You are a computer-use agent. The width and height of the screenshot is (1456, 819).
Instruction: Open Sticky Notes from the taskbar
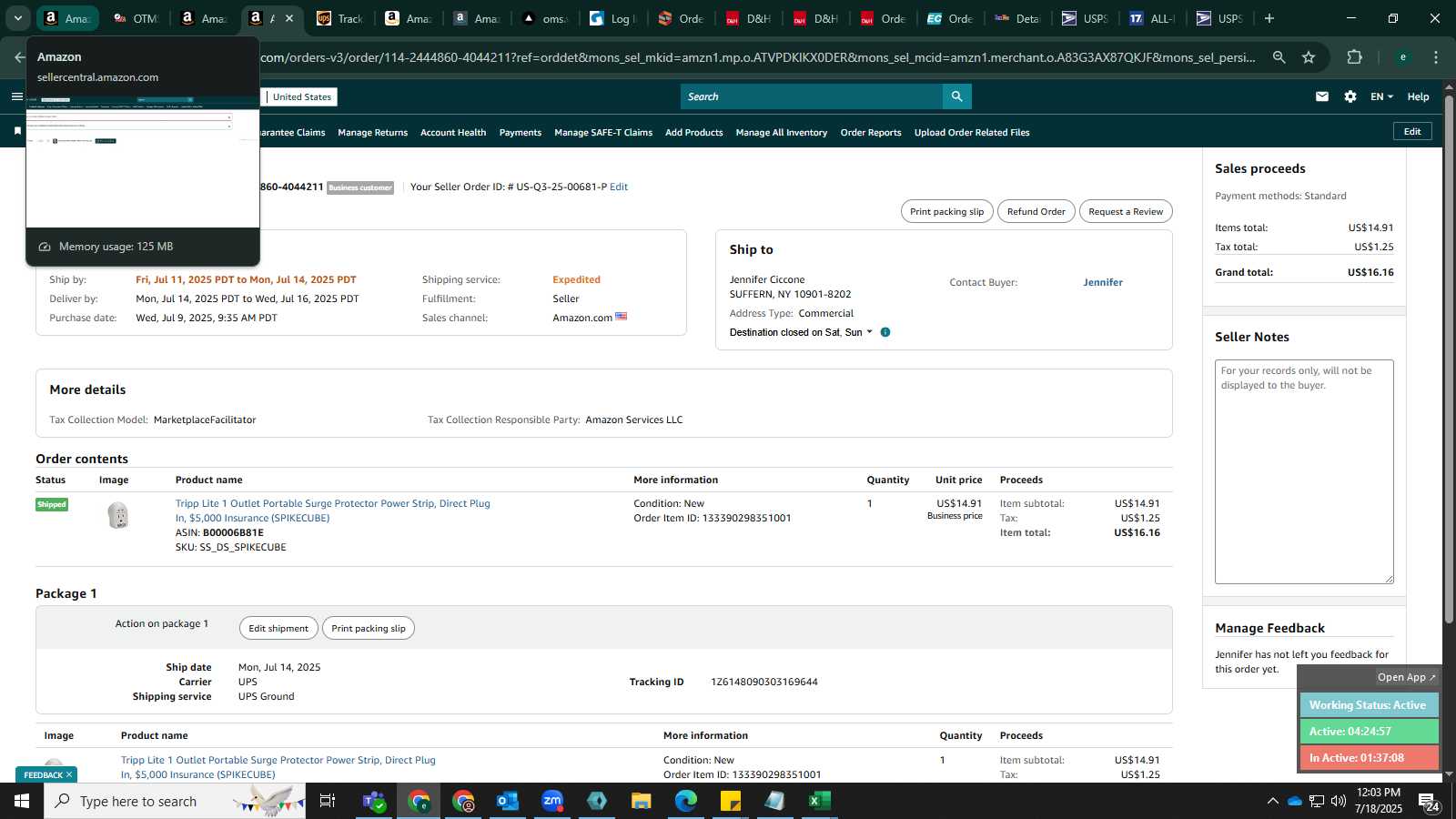[x=730, y=801]
